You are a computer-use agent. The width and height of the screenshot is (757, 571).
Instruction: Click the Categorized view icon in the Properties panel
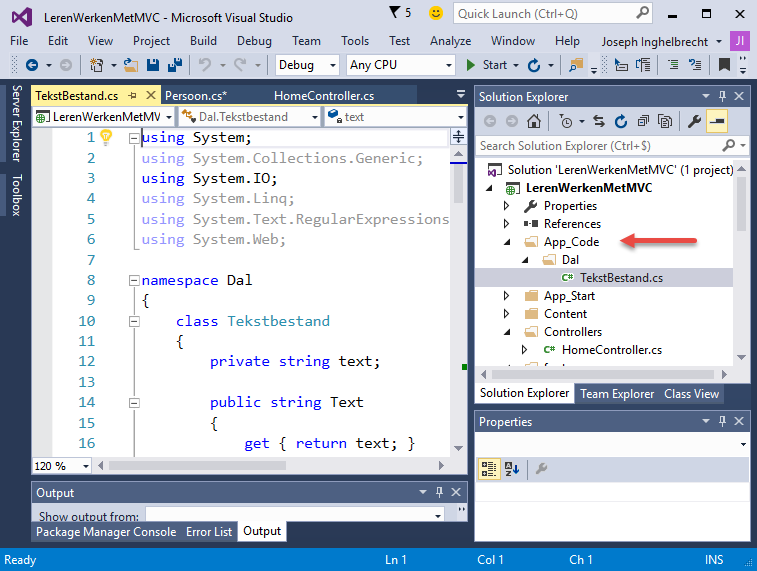coord(489,468)
